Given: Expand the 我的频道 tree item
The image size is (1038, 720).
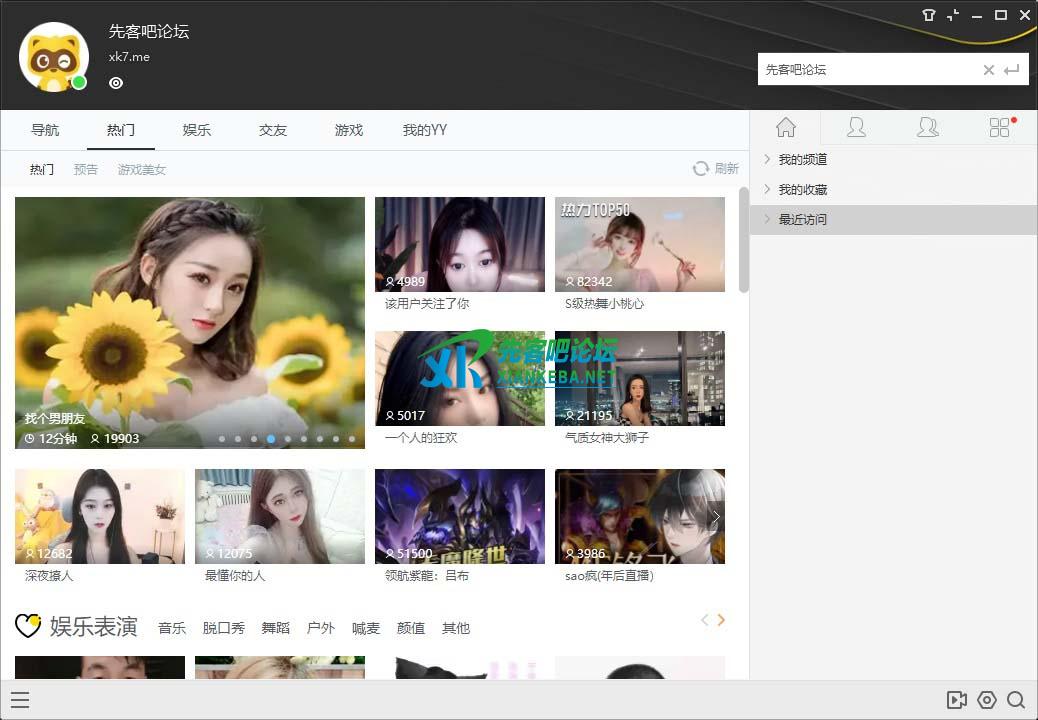Looking at the screenshot, I should [802, 159].
